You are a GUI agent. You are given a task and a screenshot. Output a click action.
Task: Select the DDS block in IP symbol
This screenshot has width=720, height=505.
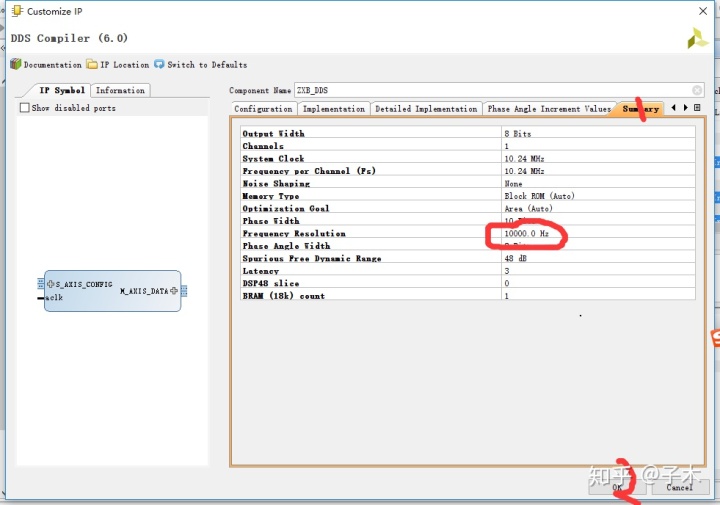(112, 291)
